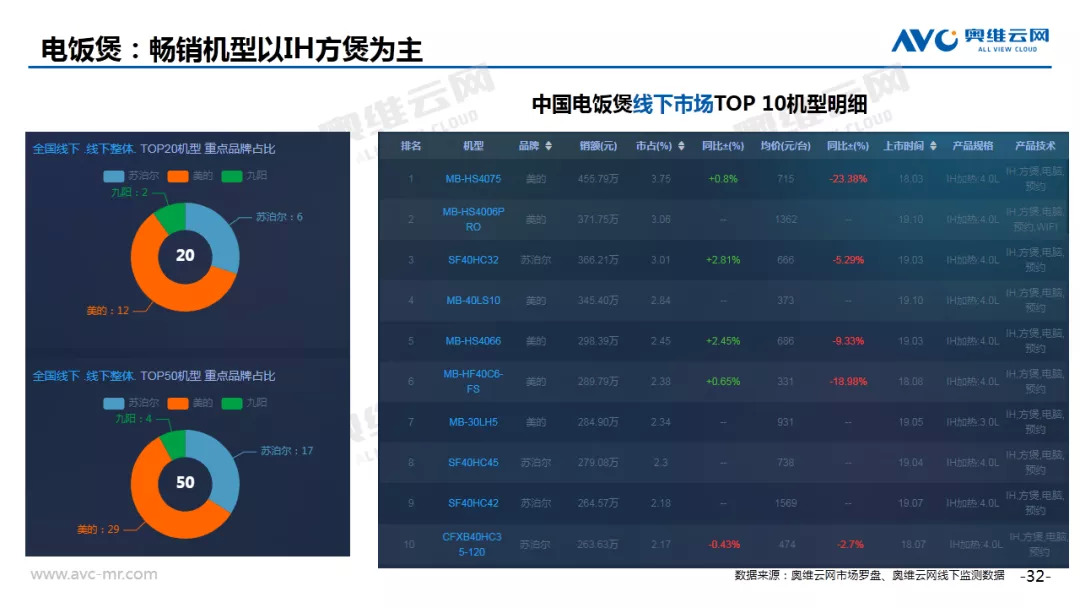Toggle 九阳 legend in TOP20 chart
The height and width of the screenshot is (608, 1080).
click(245, 176)
